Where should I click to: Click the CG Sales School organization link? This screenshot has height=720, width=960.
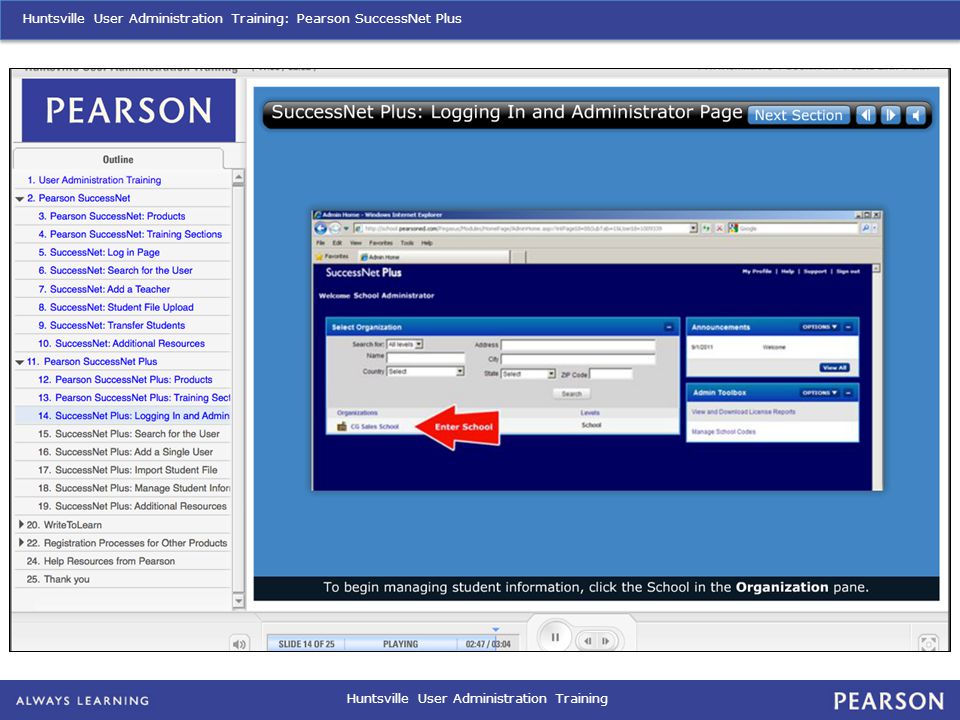pos(375,427)
